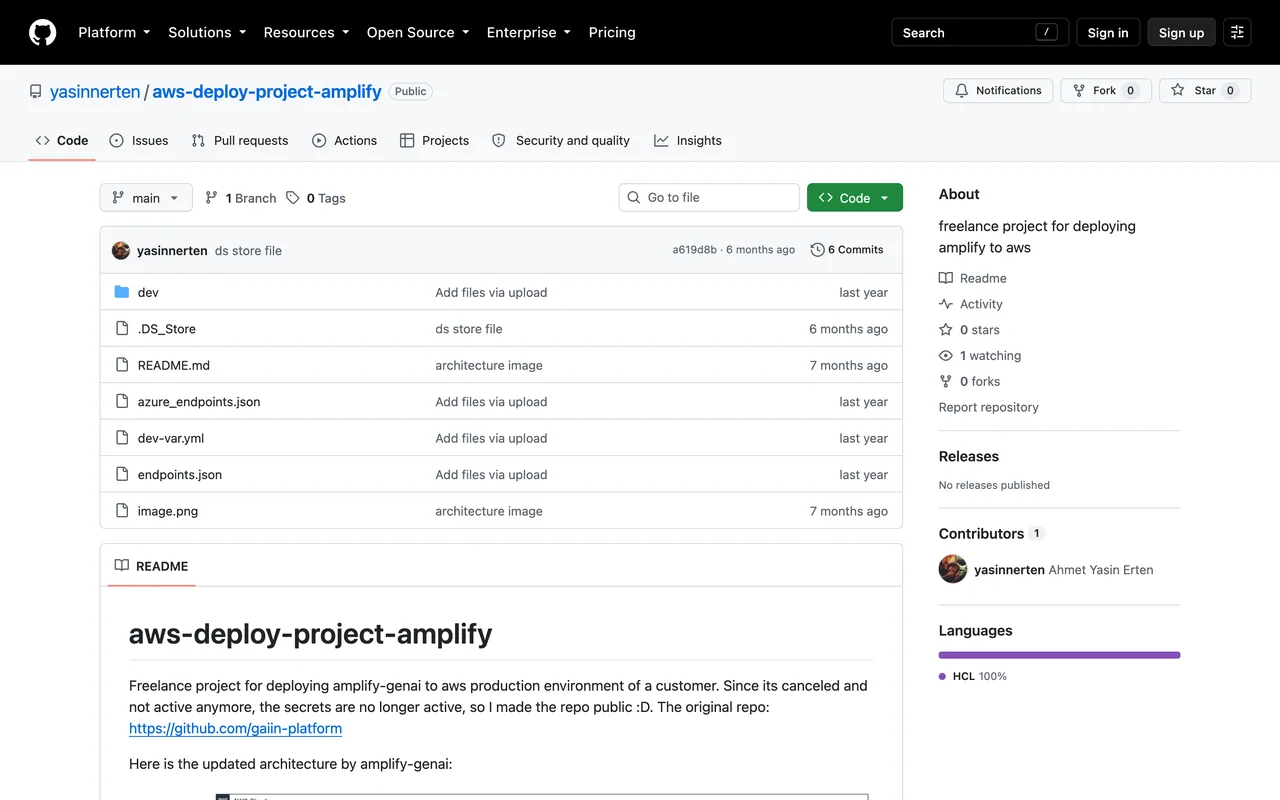Click the file icon for dev-var.yml
This screenshot has width=1280, height=800.
(122, 438)
